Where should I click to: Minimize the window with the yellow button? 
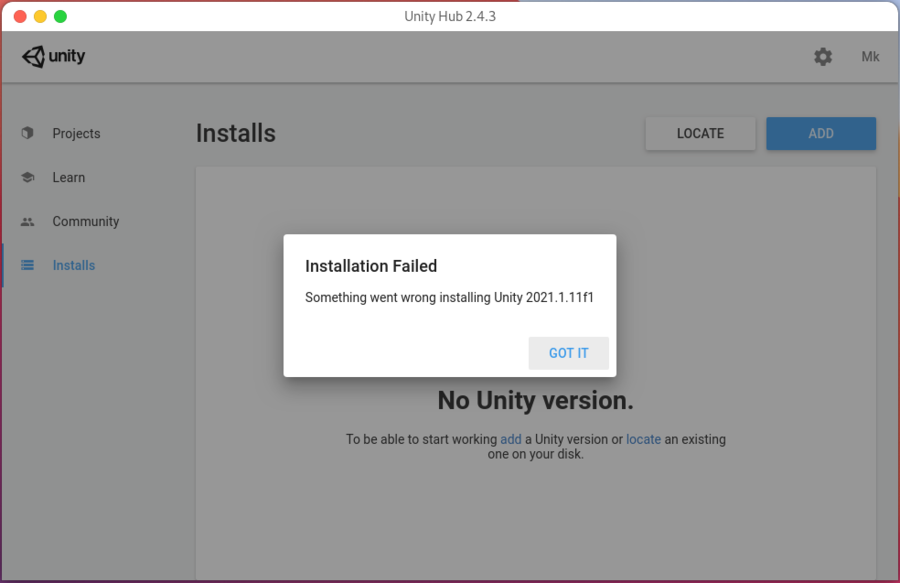(40, 16)
